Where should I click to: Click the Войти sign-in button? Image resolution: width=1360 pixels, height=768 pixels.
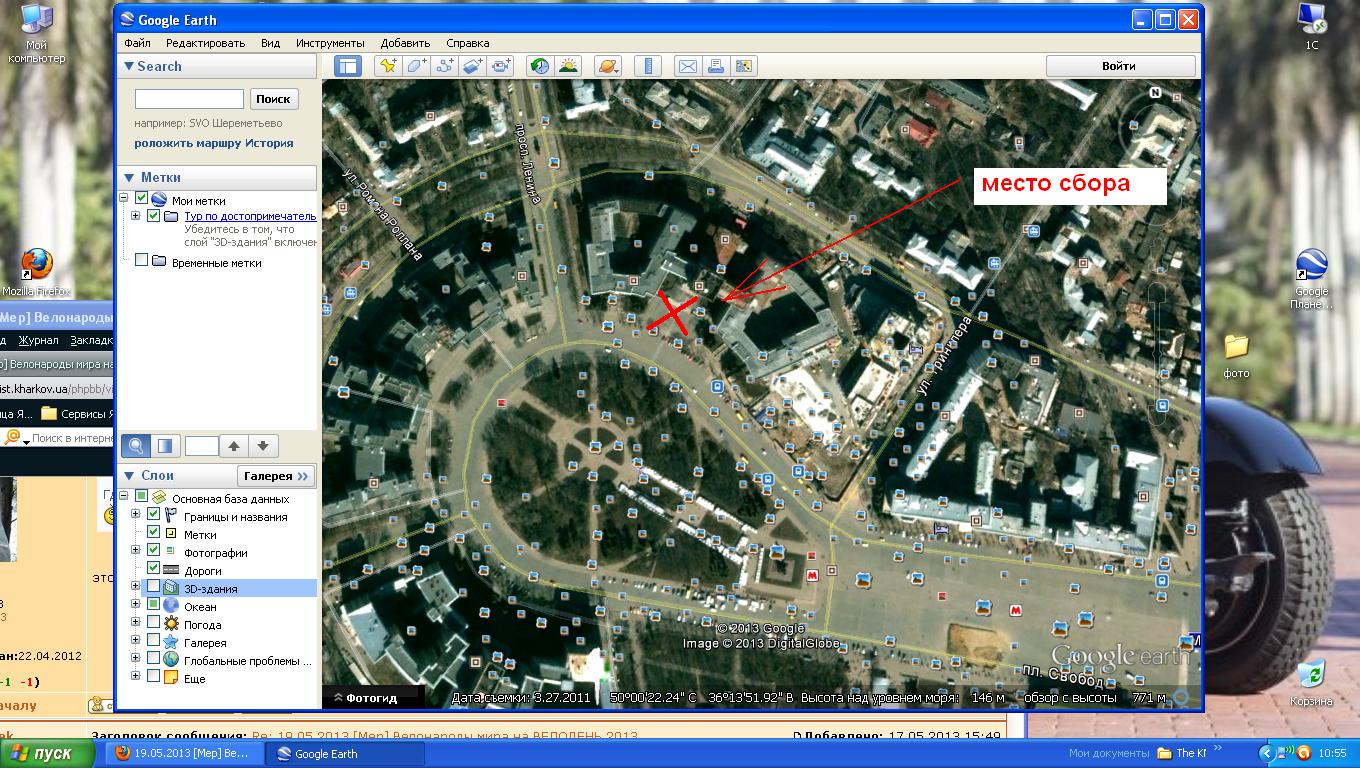(1120, 66)
